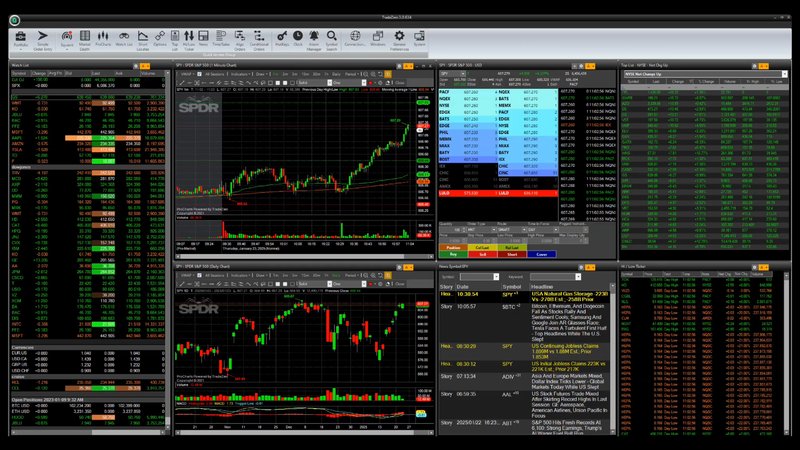Open Simple Order Entry
Image resolution: width=800 pixels, height=450 pixels.
[x=43, y=40]
